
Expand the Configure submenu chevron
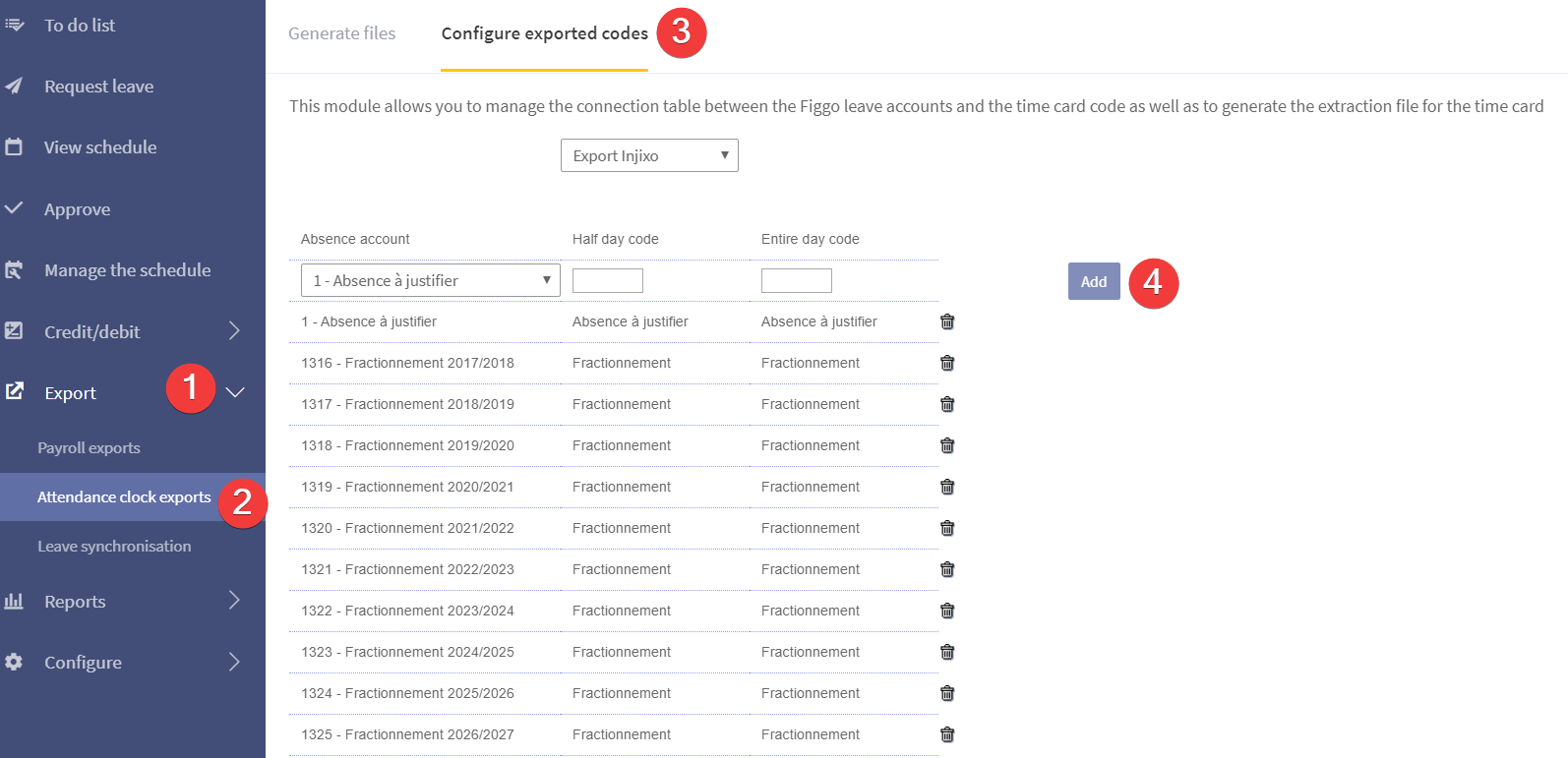pos(234,662)
